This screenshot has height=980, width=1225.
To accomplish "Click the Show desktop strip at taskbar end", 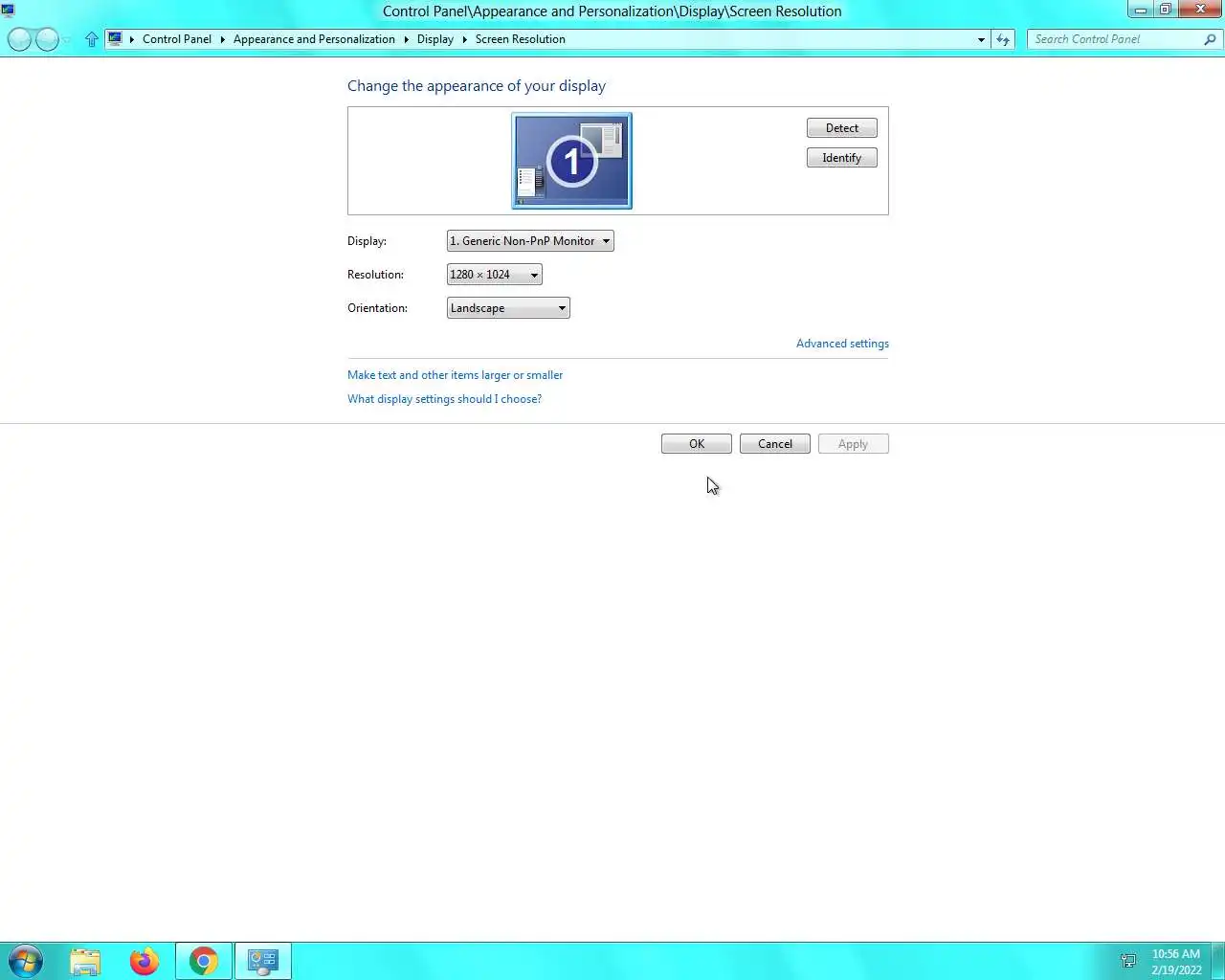I will tap(1218, 961).
